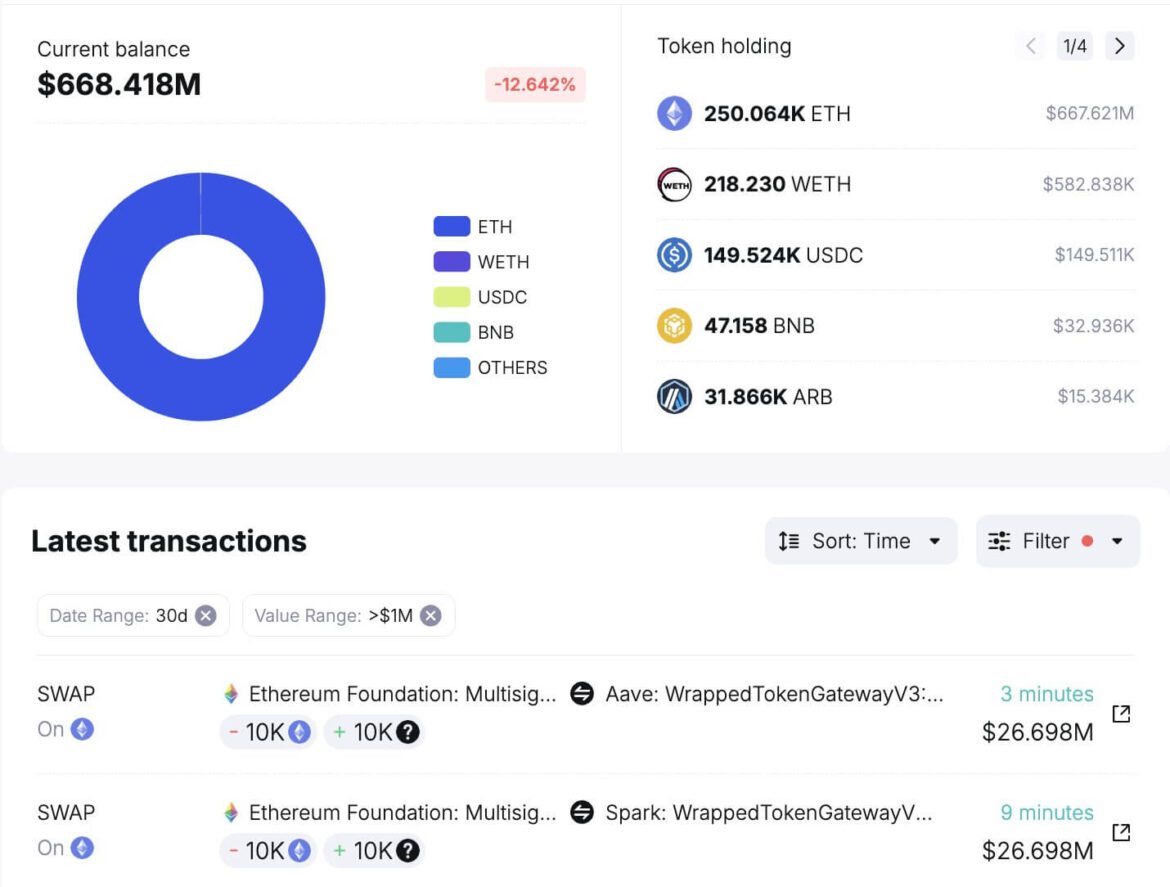Click the WETH token icon

tap(674, 184)
